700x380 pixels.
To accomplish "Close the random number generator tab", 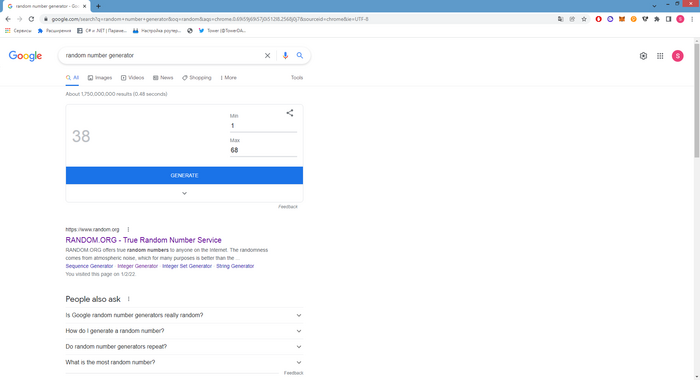I will pos(84,6).
